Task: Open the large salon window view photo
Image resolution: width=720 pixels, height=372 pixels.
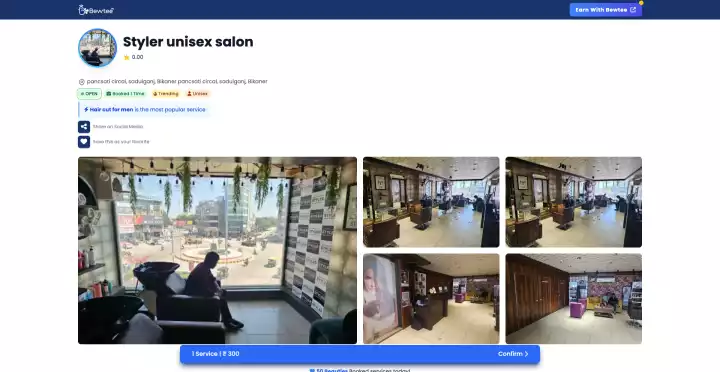Action: 217,250
